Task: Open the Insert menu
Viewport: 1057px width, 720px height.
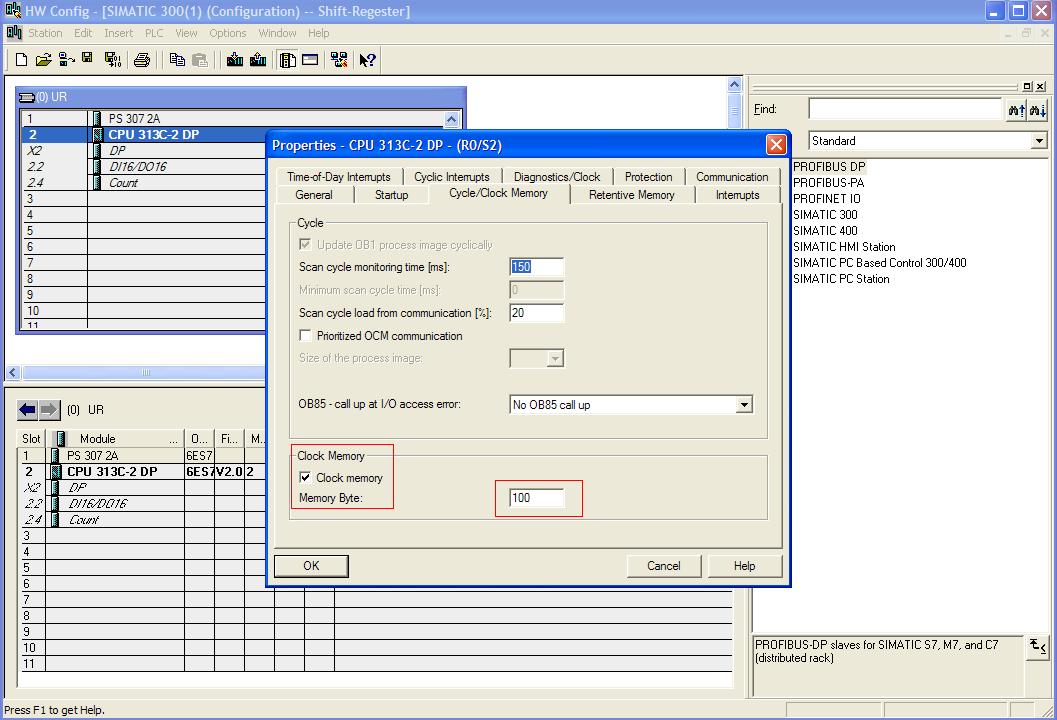Action: click(x=119, y=33)
